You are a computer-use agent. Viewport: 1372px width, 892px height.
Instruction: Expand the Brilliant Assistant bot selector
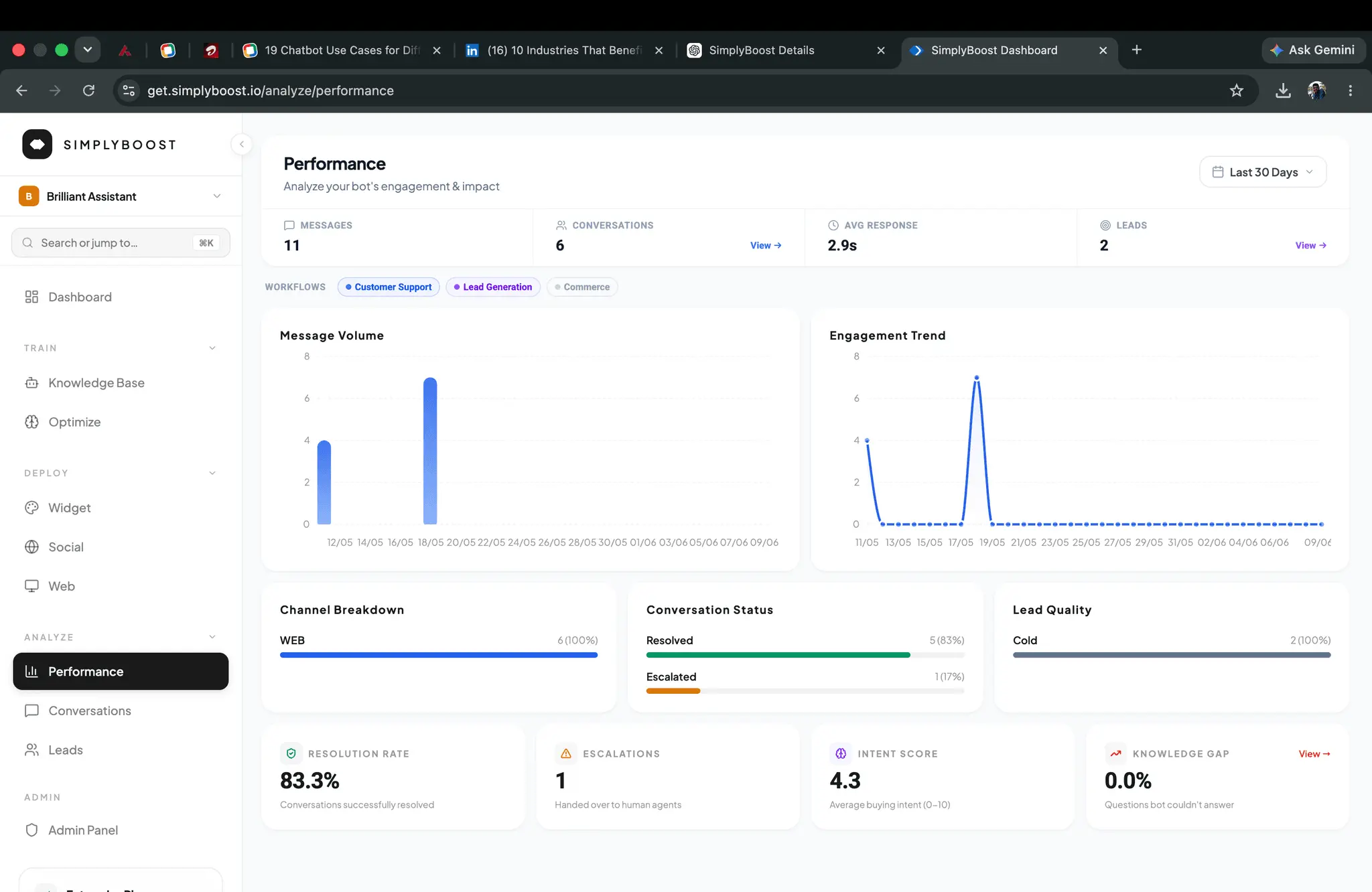click(121, 196)
